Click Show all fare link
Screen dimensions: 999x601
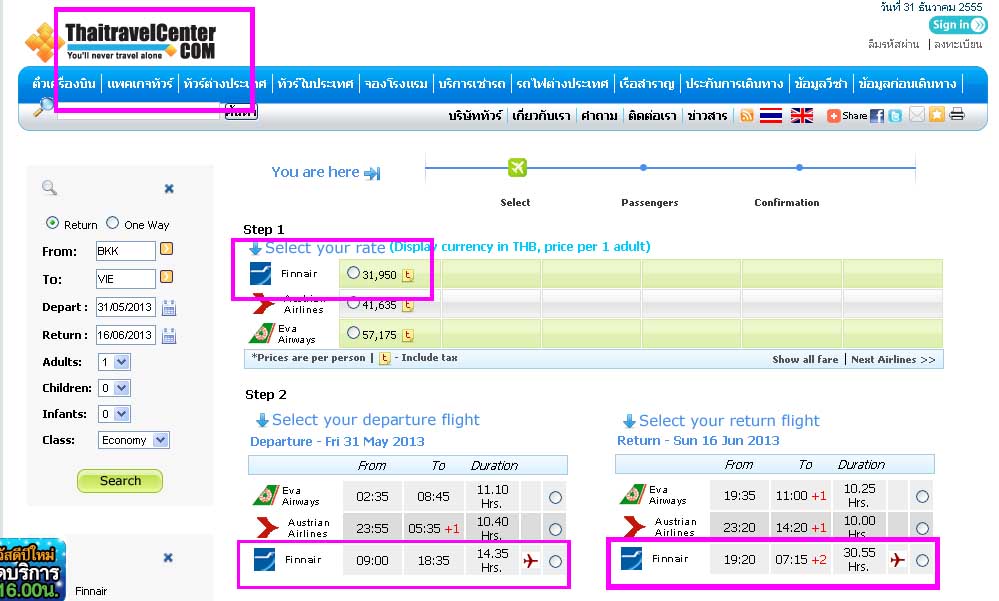tap(805, 359)
